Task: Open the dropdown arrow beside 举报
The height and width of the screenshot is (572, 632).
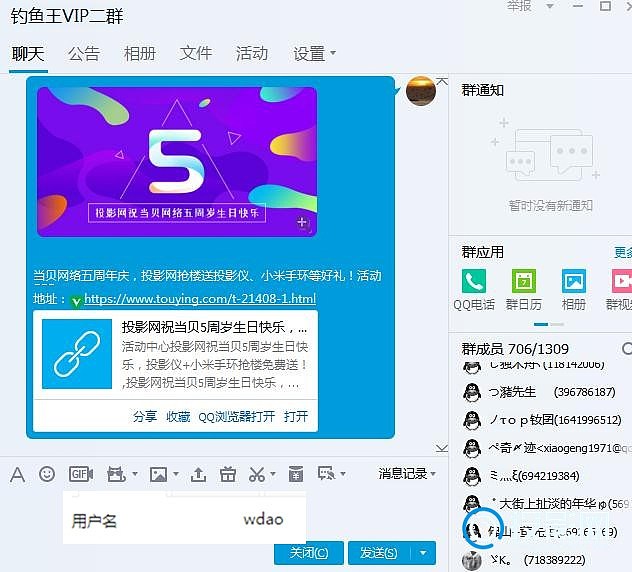Action: tap(549, 6)
